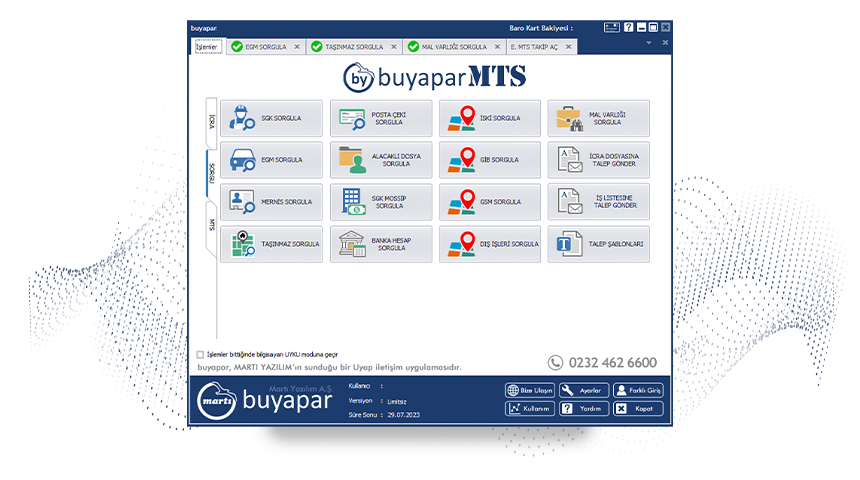This screenshot has width=860, height=480.
Task: Open the EGM SORGULA vehicle query tile
Action: tap(271, 160)
